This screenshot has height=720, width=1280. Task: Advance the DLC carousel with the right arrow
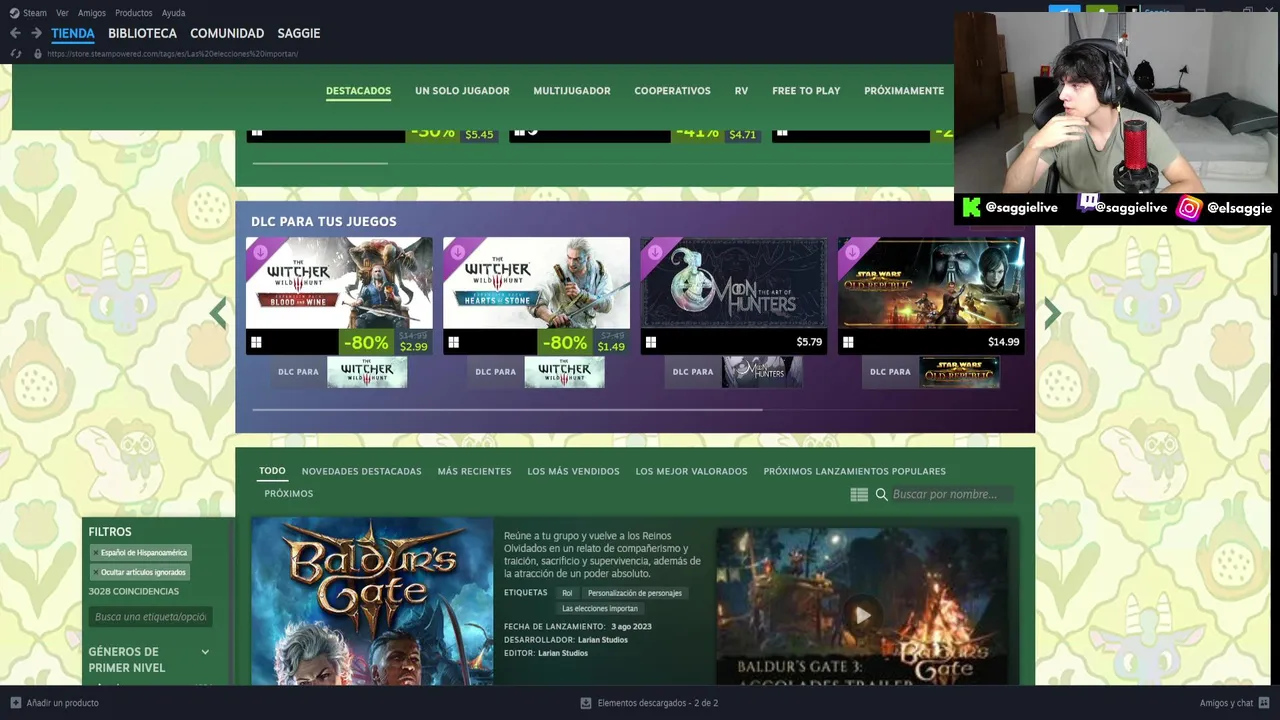(1052, 313)
